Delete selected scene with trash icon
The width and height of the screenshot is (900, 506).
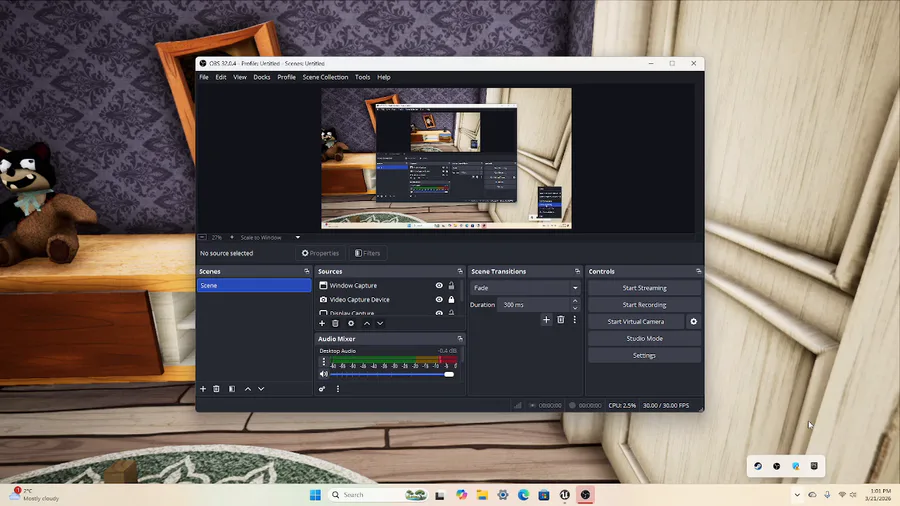[216, 388]
